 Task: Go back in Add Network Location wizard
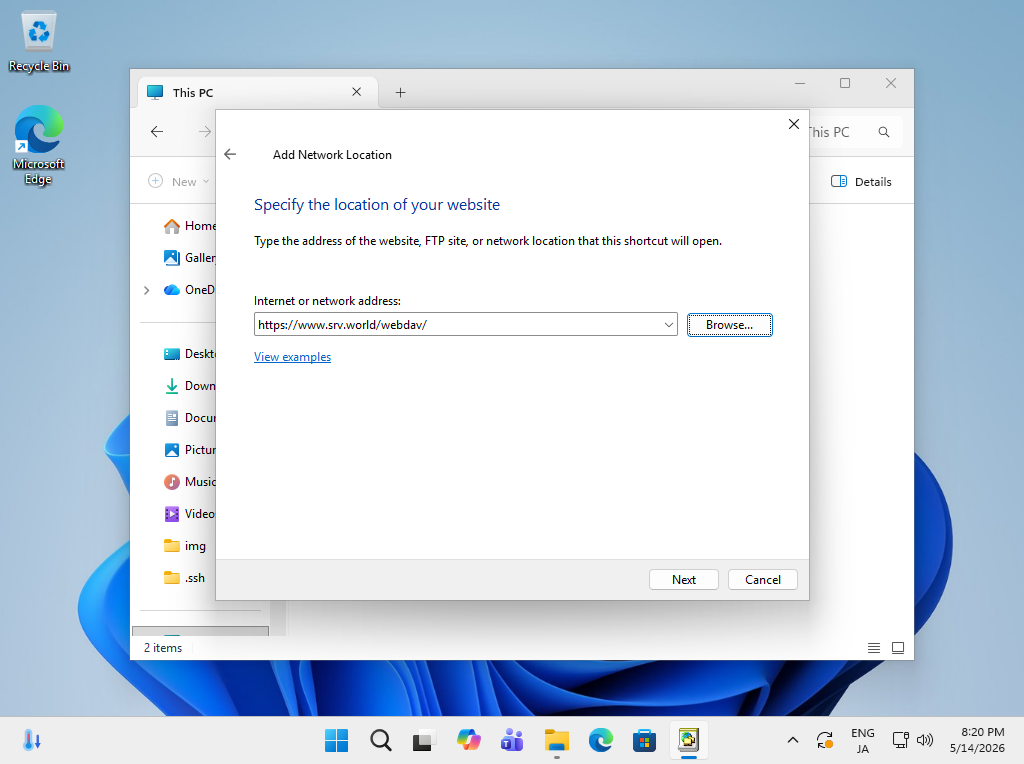click(x=230, y=154)
